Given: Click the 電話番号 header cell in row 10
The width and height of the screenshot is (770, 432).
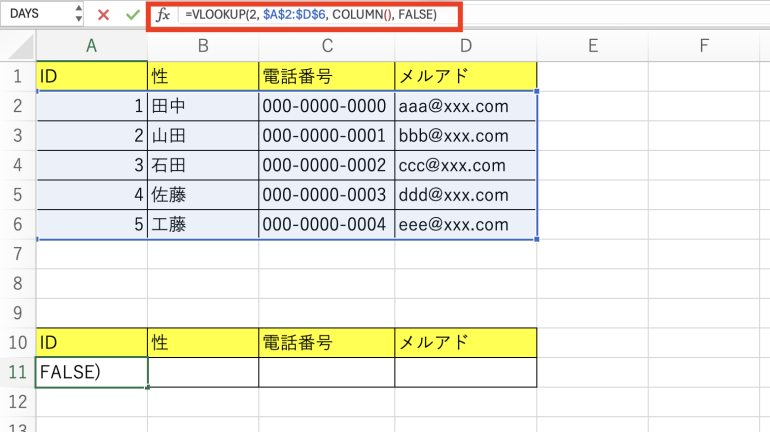Looking at the screenshot, I should click(x=327, y=343).
